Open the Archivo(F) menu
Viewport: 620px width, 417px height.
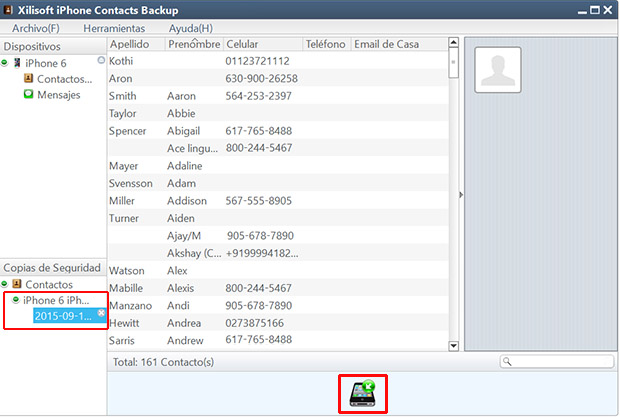pyautogui.click(x=36, y=28)
